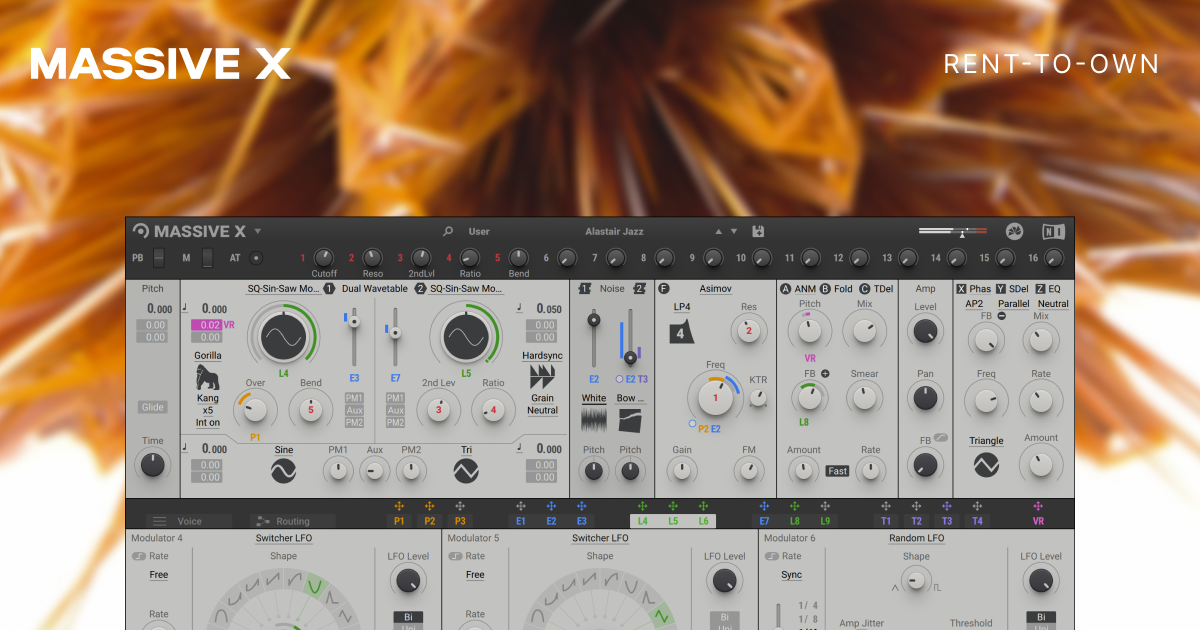Click the Noise 1 source badge

point(585,289)
